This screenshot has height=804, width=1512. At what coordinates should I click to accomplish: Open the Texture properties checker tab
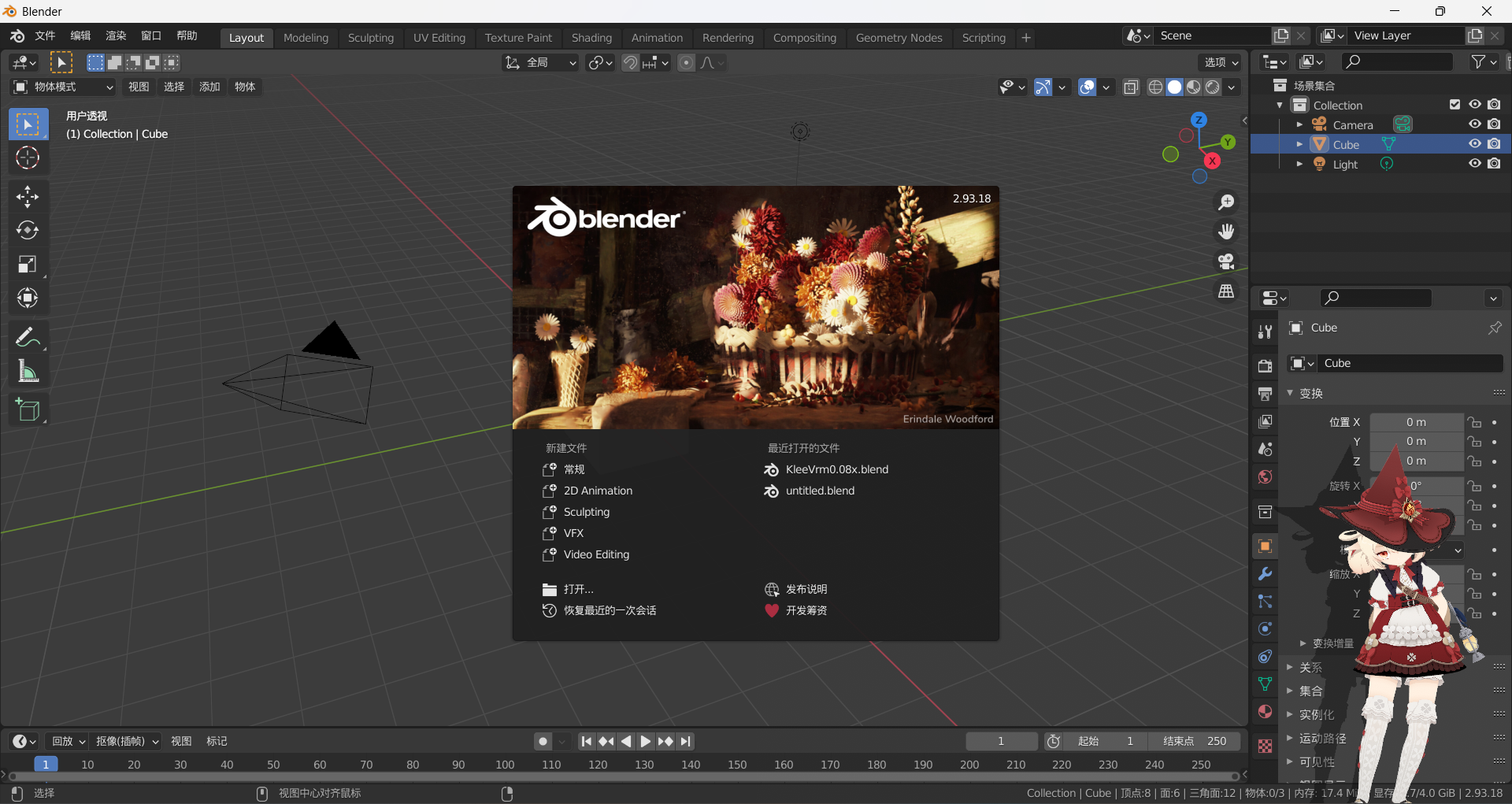[x=1265, y=746]
